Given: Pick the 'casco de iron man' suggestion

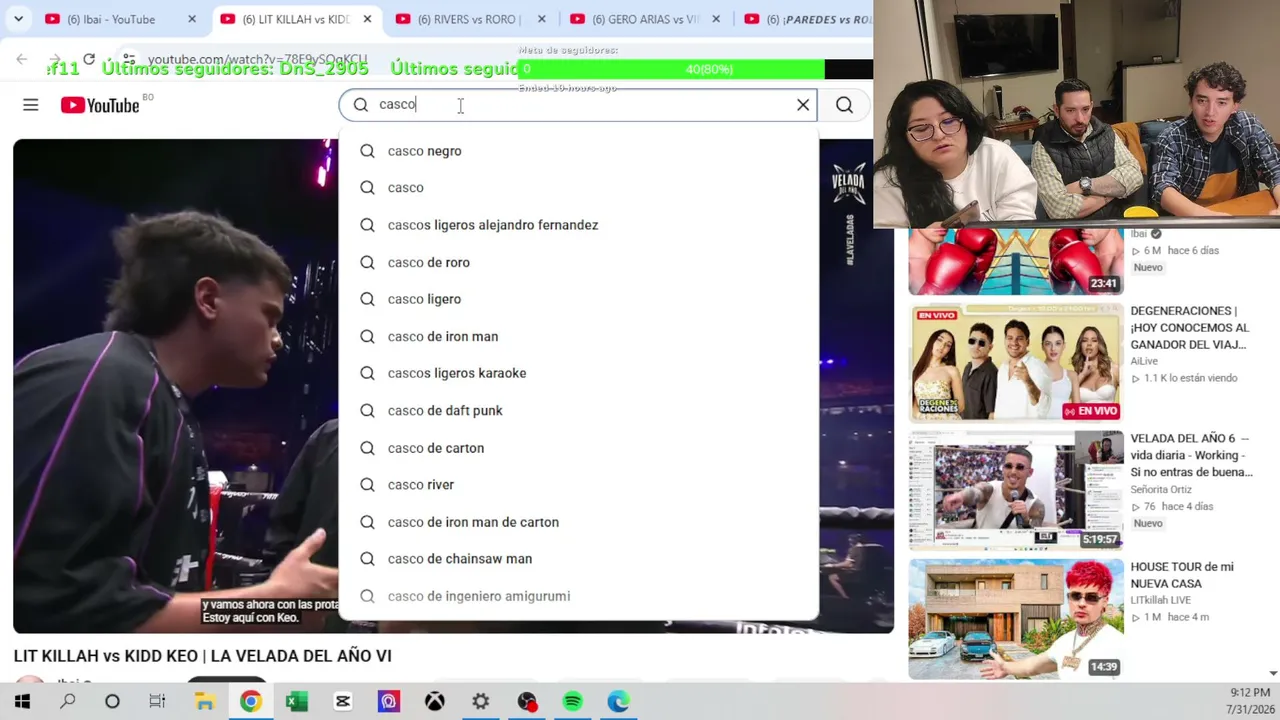Looking at the screenshot, I should pos(578,336).
